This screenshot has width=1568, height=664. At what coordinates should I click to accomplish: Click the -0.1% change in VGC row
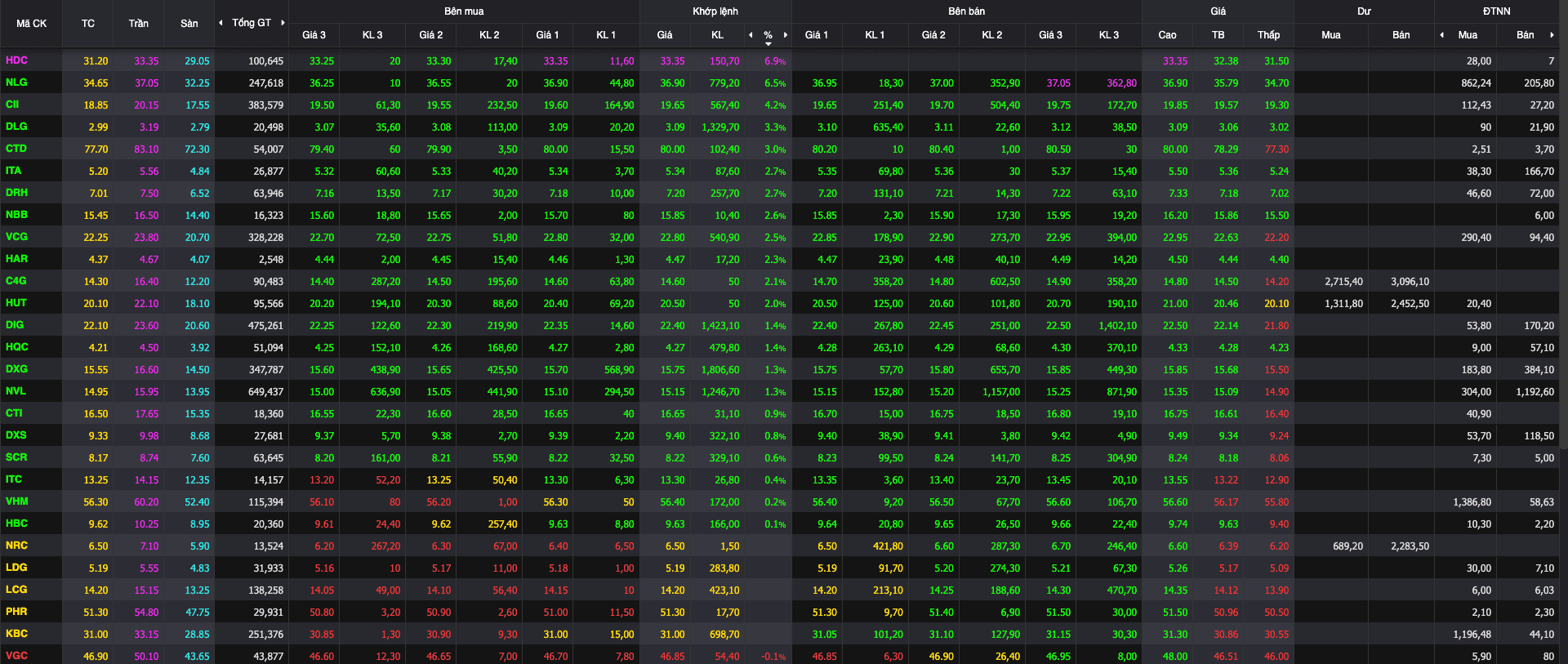tap(773, 657)
